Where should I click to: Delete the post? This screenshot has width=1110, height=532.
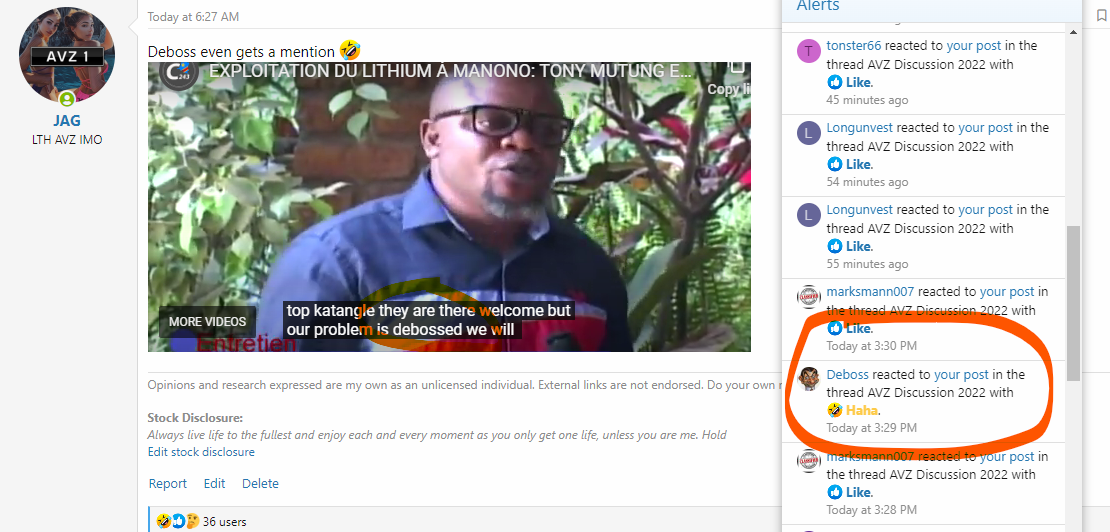260,483
